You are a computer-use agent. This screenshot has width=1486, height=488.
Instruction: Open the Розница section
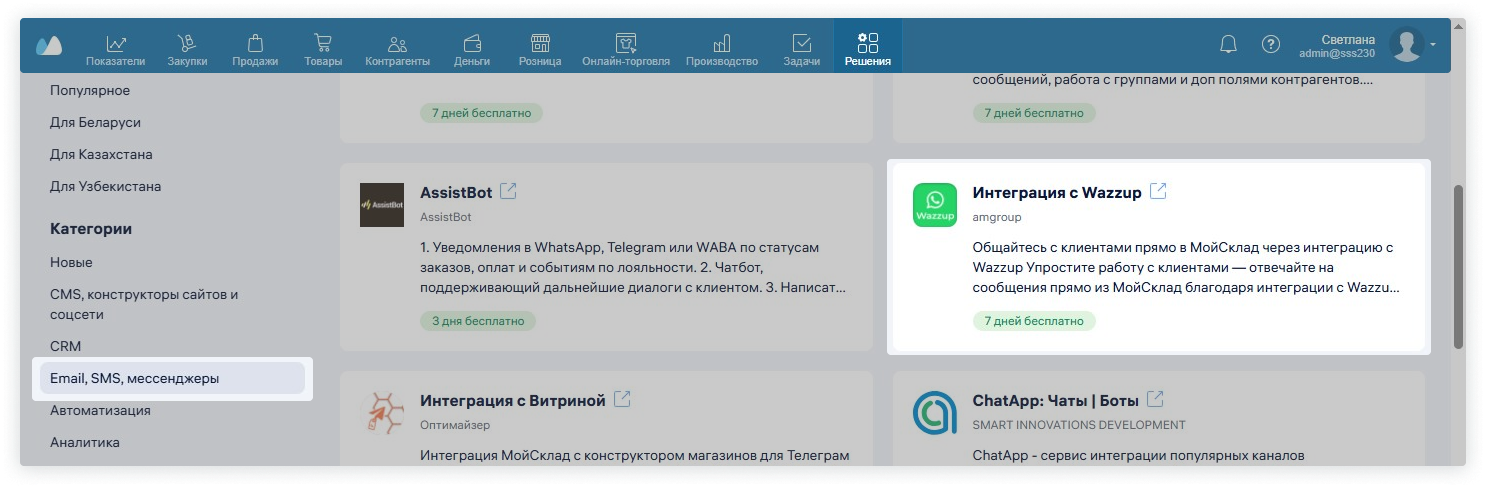click(540, 50)
